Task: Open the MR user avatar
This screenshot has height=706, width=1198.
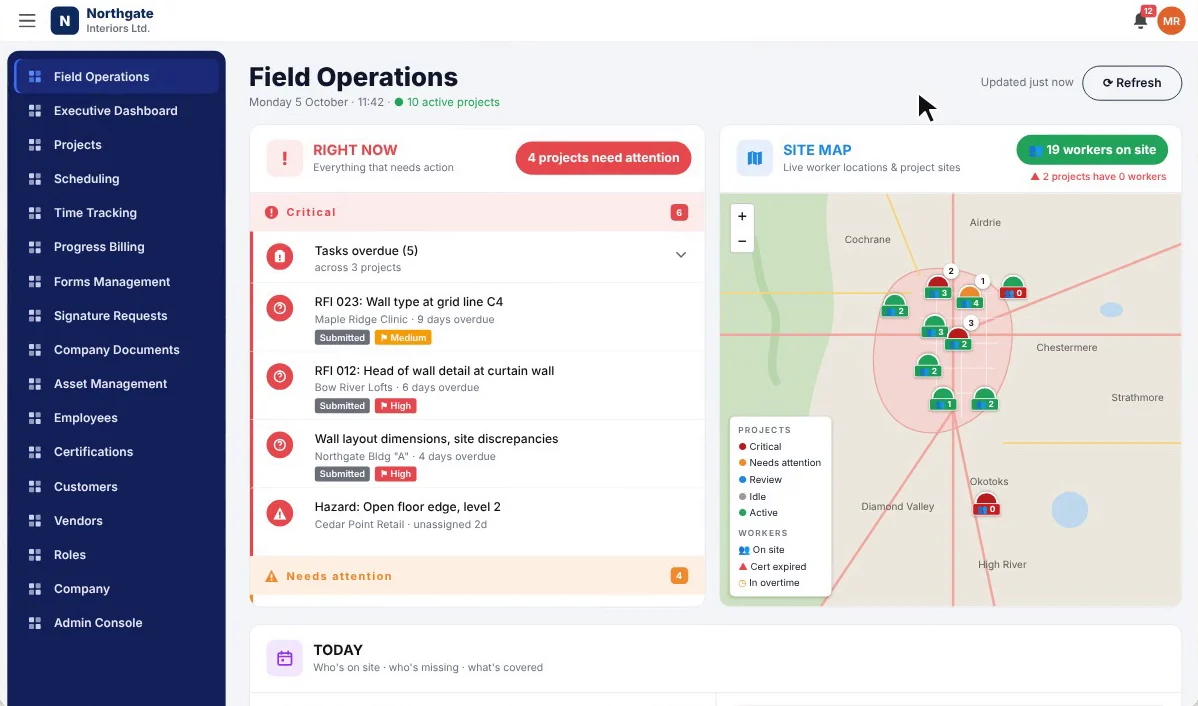Action: pyautogui.click(x=1170, y=21)
